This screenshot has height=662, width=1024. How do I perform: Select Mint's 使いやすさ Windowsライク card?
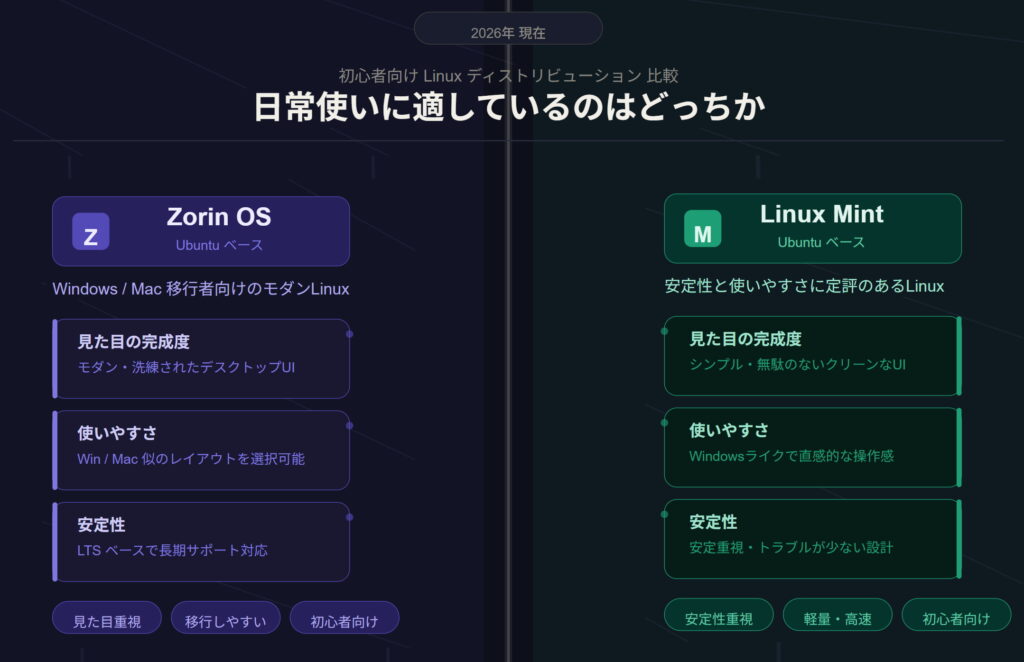(812, 447)
